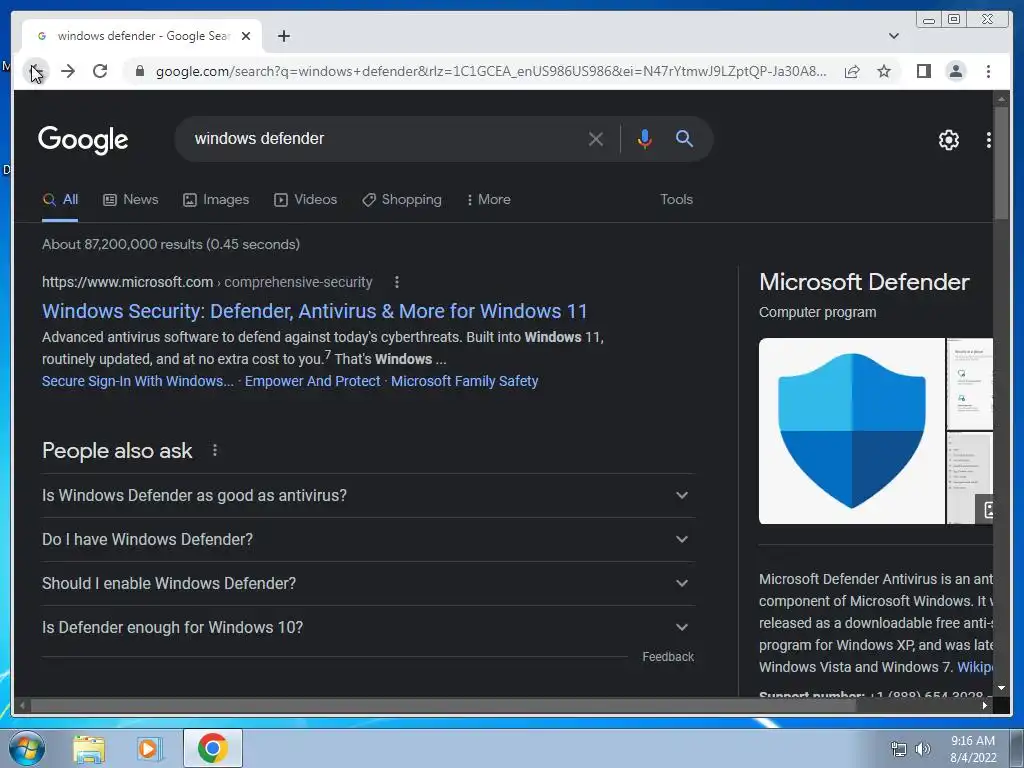Open Chrome's three-dot menu
1024x768 pixels.
pyautogui.click(x=988, y=71)
